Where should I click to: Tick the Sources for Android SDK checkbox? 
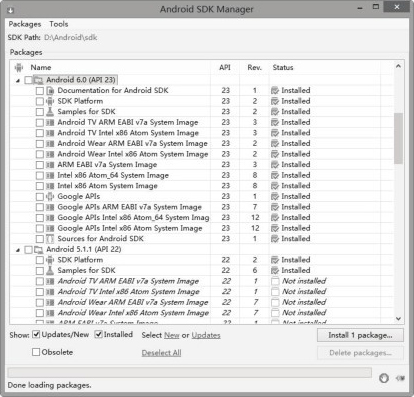pos(40,239)
